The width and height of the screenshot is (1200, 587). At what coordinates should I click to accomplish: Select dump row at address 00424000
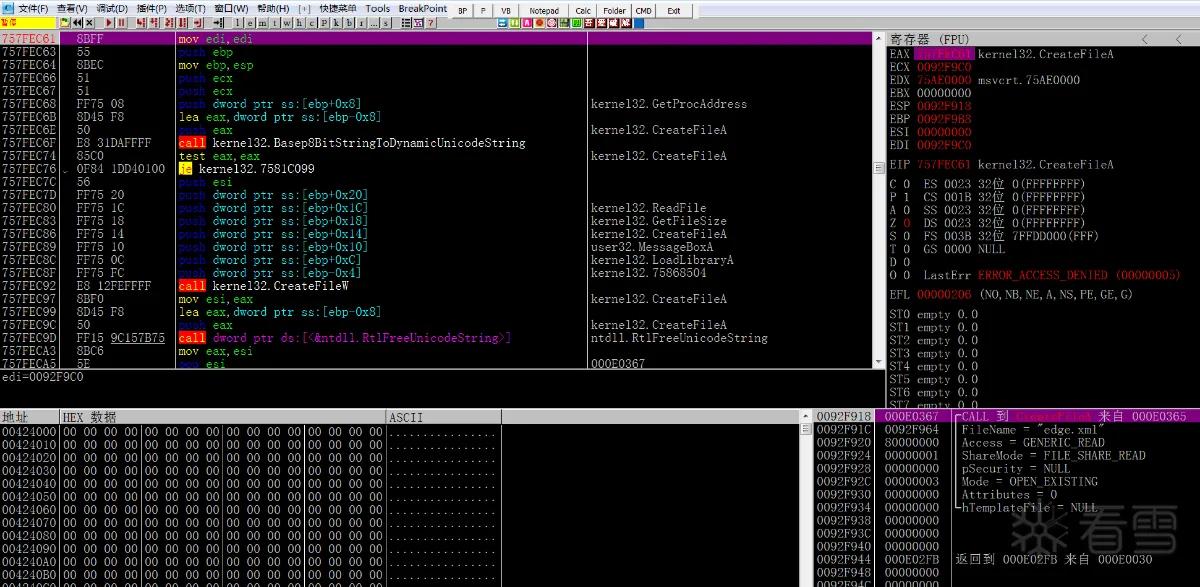(249, 431)
